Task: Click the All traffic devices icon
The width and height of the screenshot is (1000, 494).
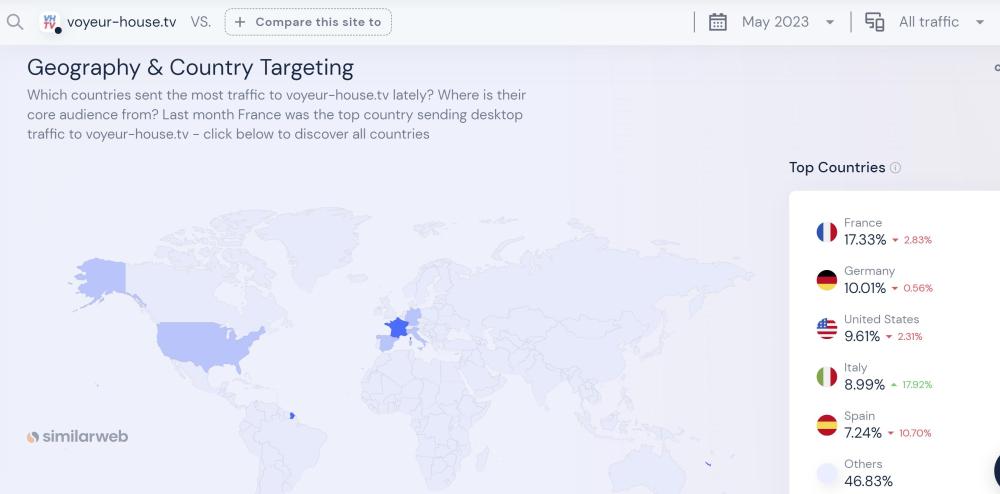Action: (x=874, y=22)
